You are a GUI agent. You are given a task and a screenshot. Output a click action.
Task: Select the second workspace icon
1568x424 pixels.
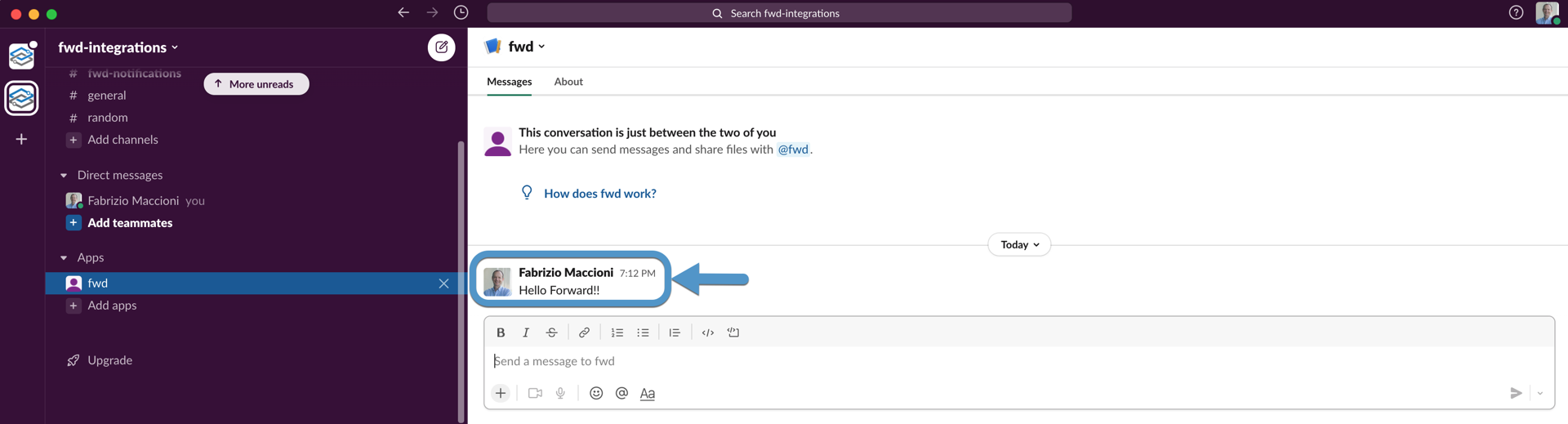21,98
